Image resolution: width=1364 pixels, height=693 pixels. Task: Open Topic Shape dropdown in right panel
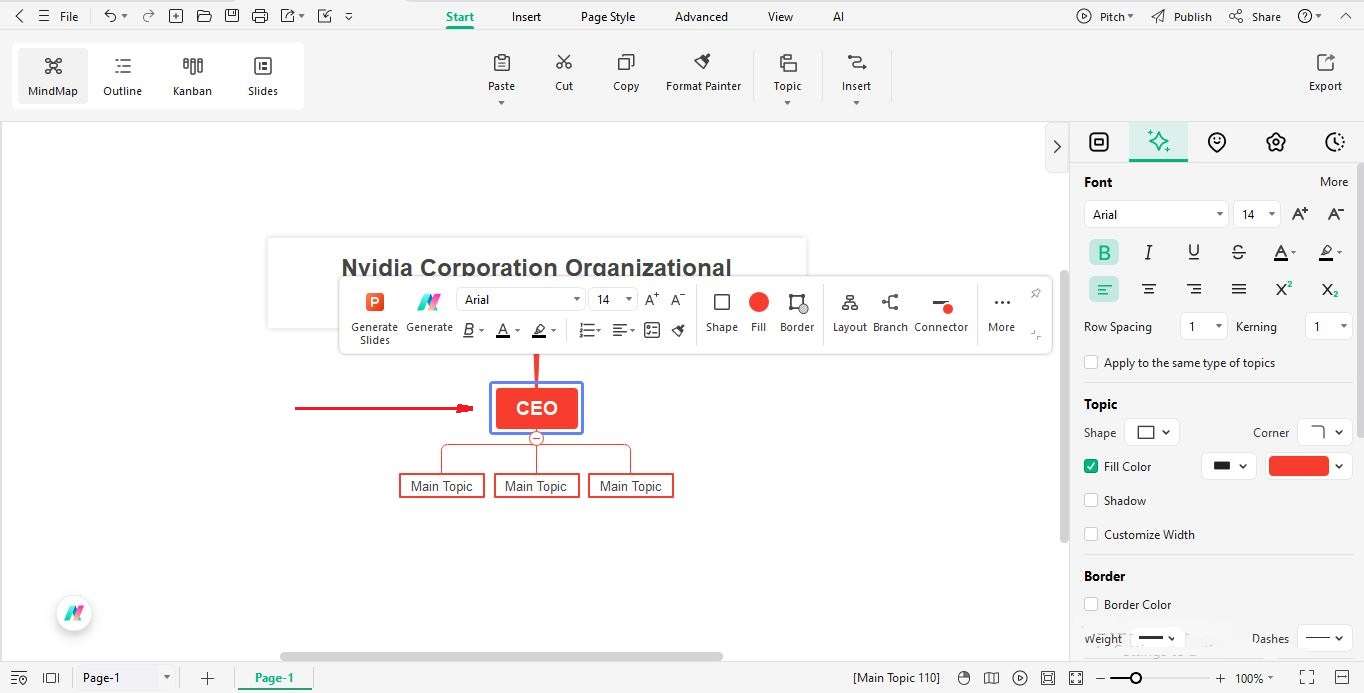pos(1152,432)
